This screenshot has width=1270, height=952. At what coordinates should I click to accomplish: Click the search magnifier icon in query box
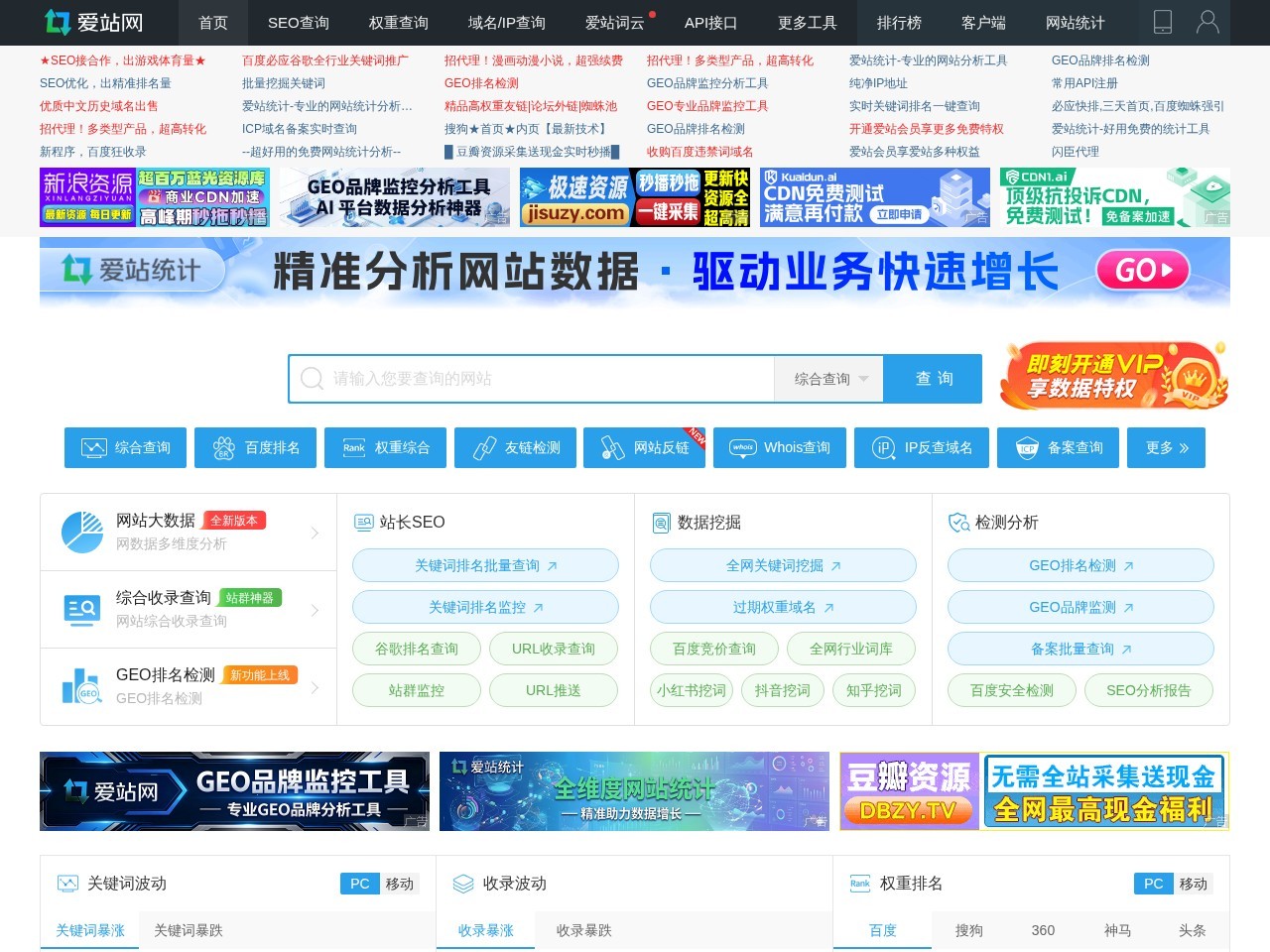tap(312, 379)
